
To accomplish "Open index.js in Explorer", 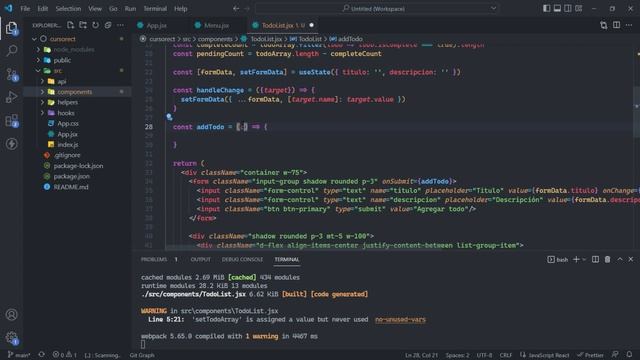I will tap(68, 144).
